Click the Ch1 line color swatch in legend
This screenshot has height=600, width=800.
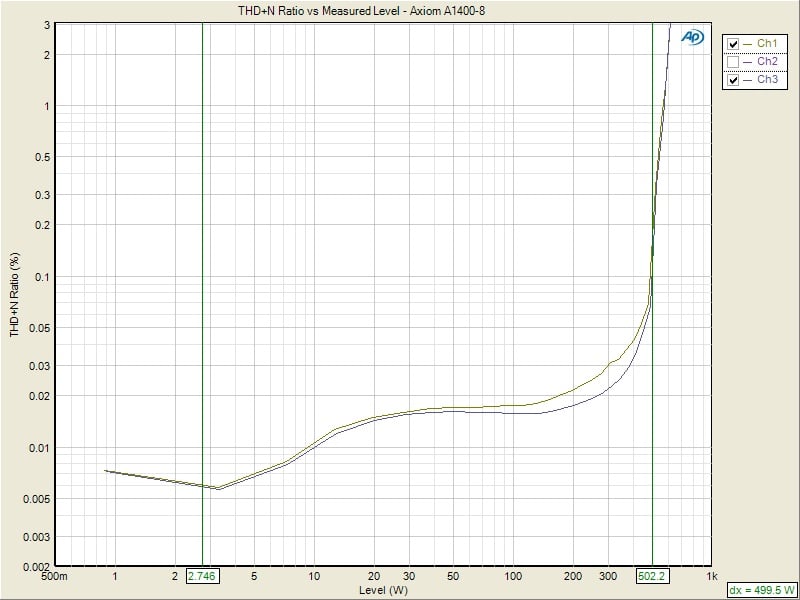tap(748, 44)
